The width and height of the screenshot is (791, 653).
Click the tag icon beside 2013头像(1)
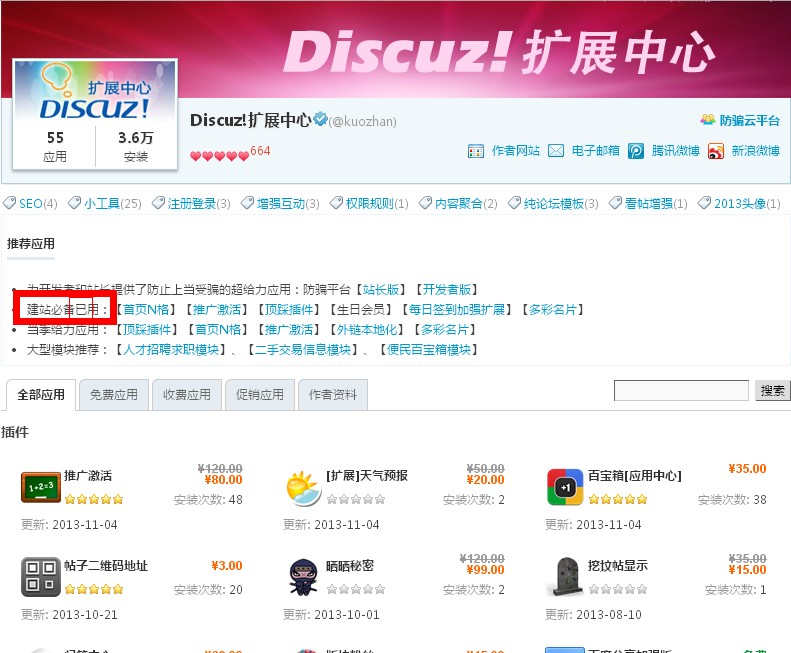pyautogui.click(x=704, y=203)
